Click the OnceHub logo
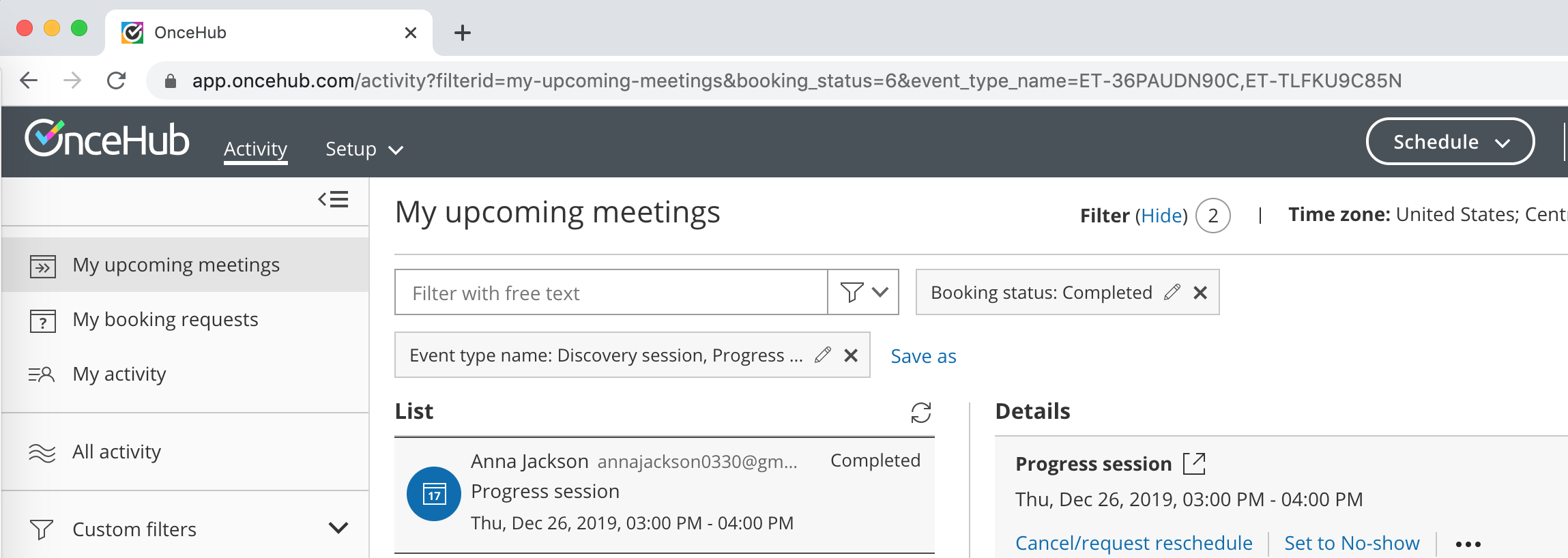The height and width of the screenshot is (558, 1568). point(107,139)
